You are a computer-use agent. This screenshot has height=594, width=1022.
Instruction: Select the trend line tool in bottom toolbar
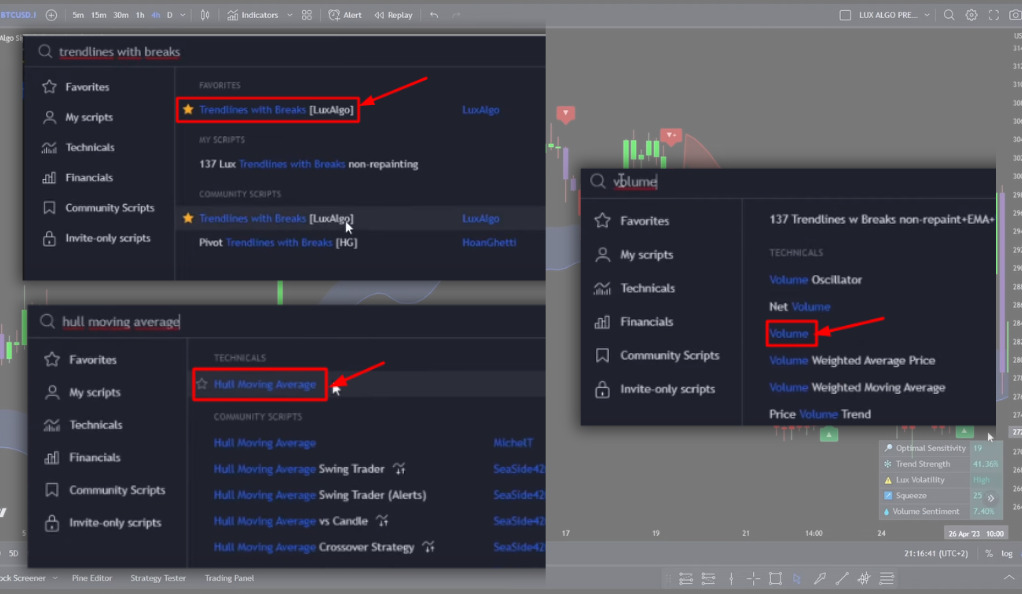pyautogui.click(x=842, y=578)
